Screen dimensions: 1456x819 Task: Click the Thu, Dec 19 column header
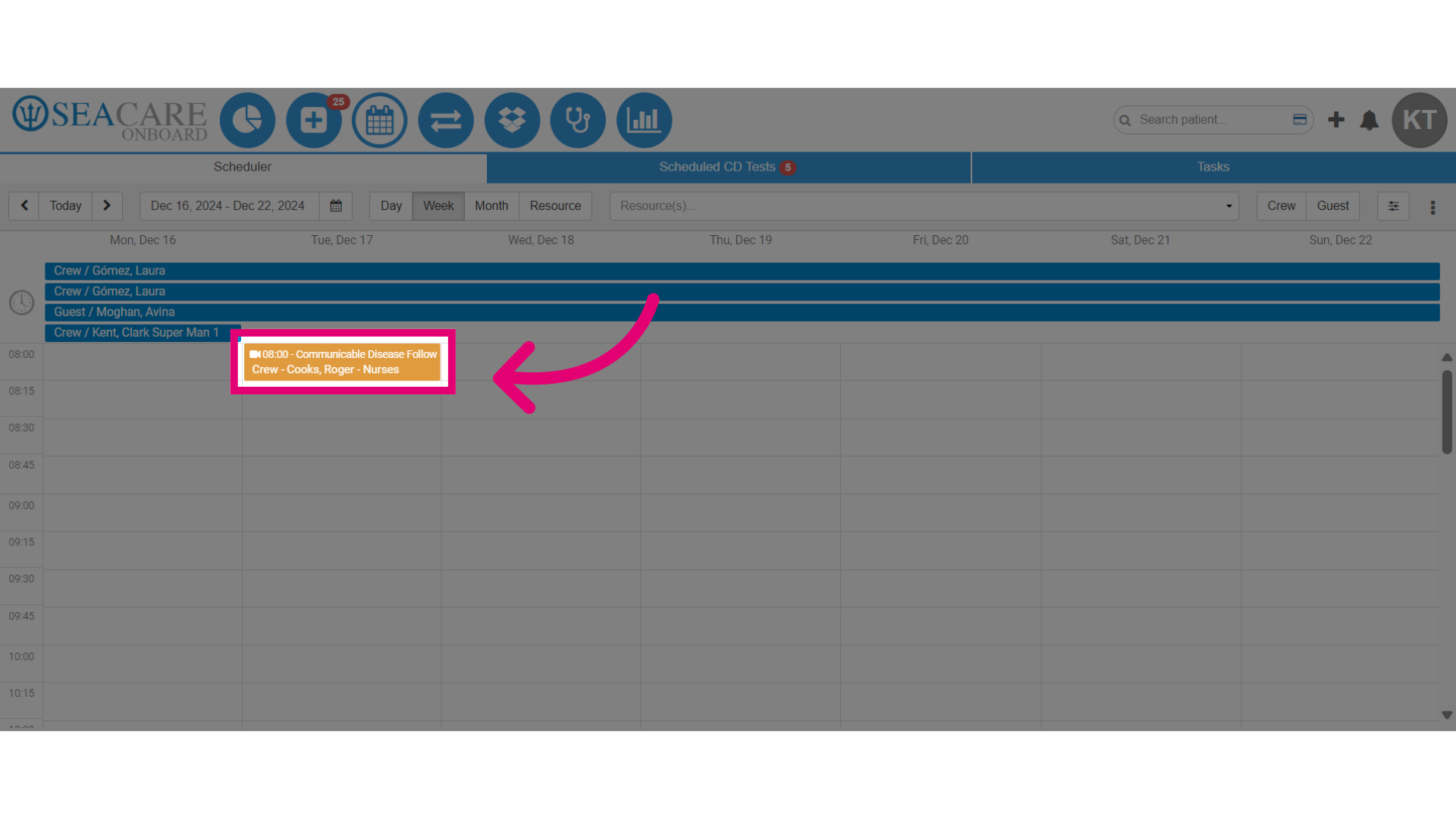741,240
